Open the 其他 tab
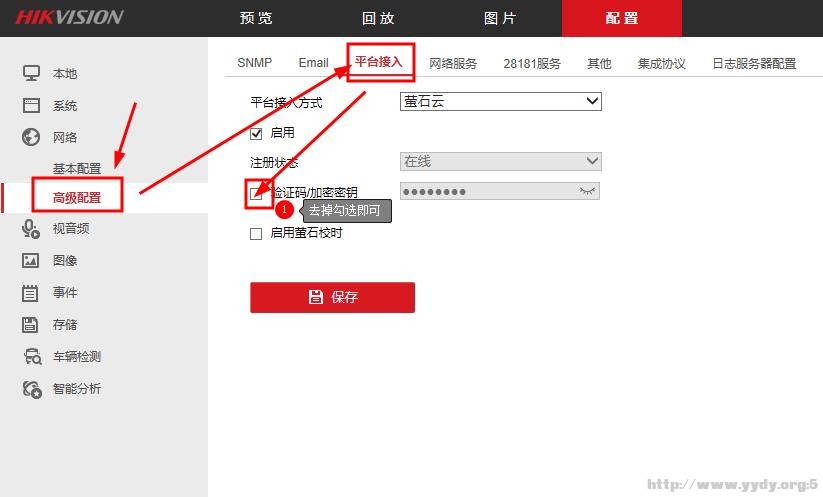Viewport: 823px width, 497px height. 599,64
